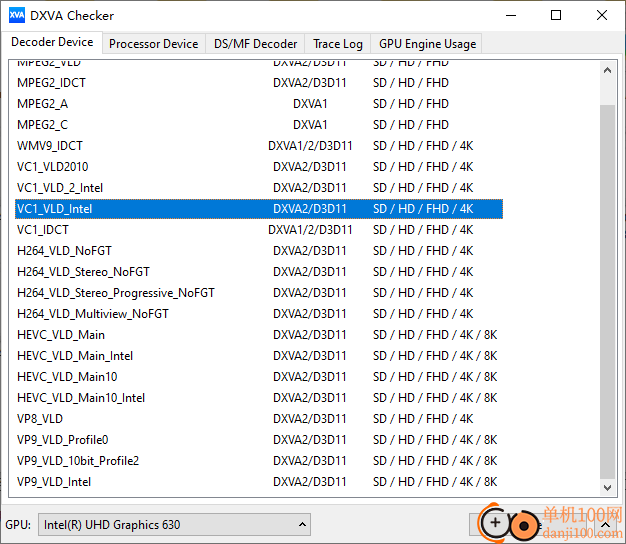Select H264_VLD_Stereo_Progressive_NoFGT row
Viewport: 626px width, 544px height.
pos(259,293)
